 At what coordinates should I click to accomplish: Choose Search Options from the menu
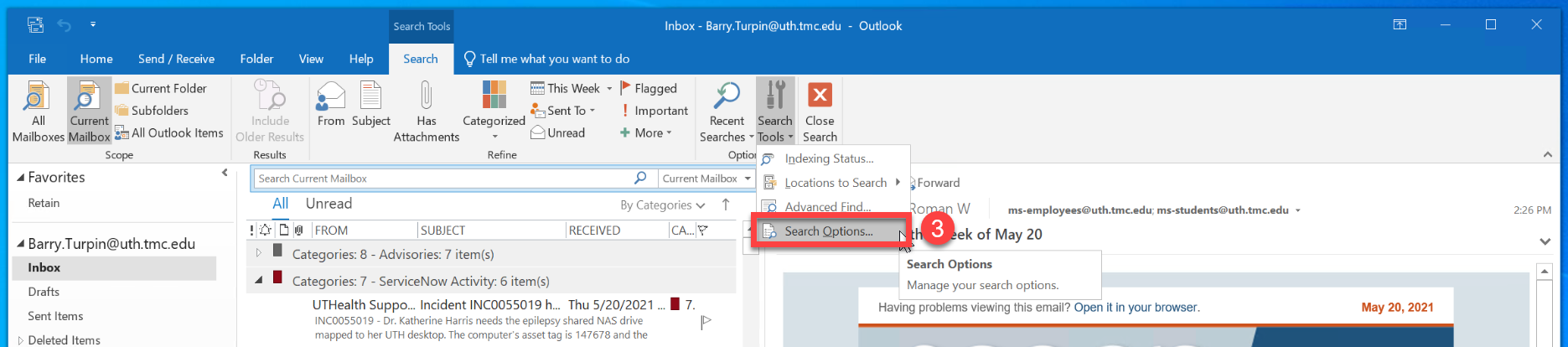coord(828,231)
